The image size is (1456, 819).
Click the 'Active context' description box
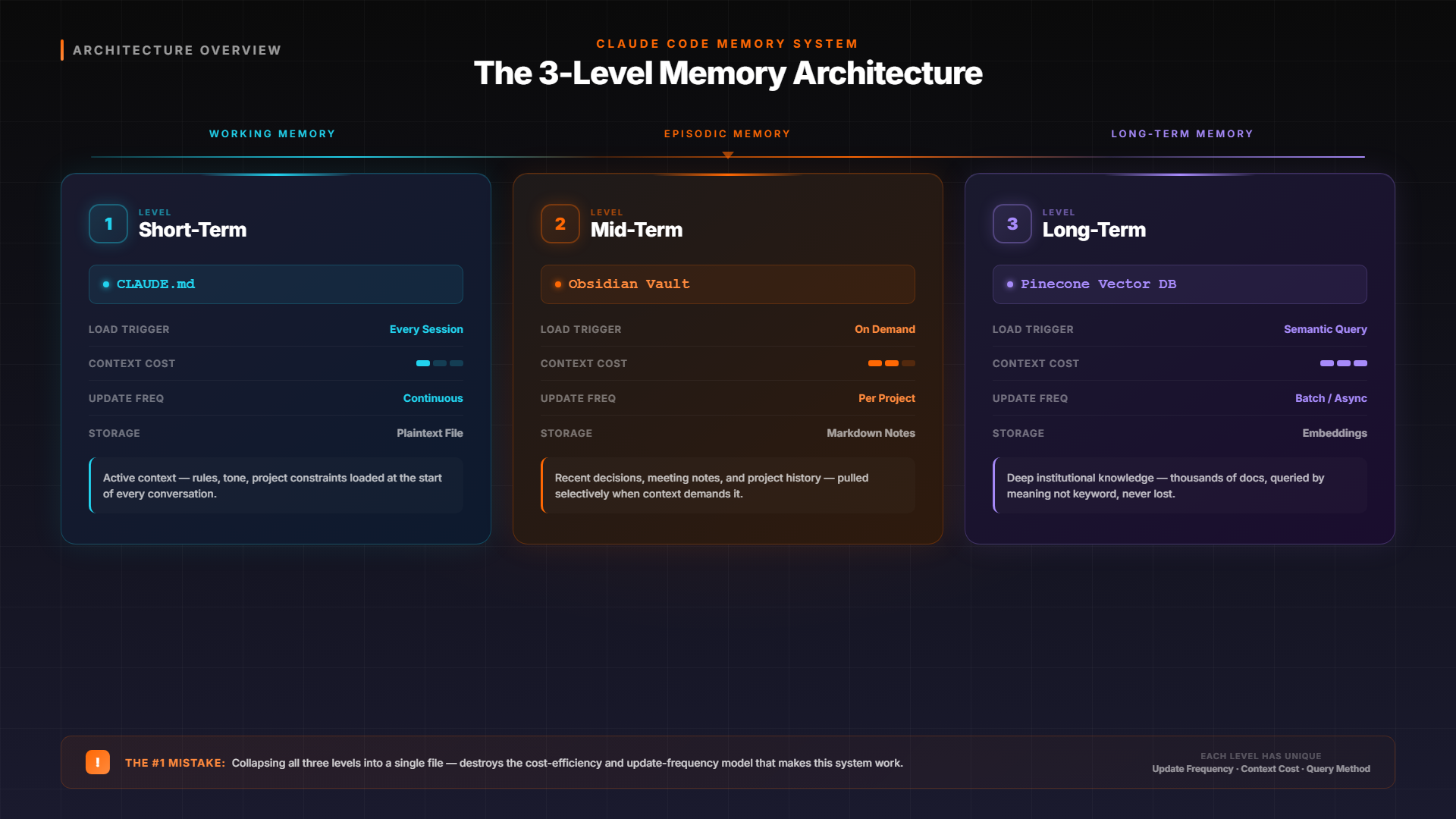click(276, 485)
